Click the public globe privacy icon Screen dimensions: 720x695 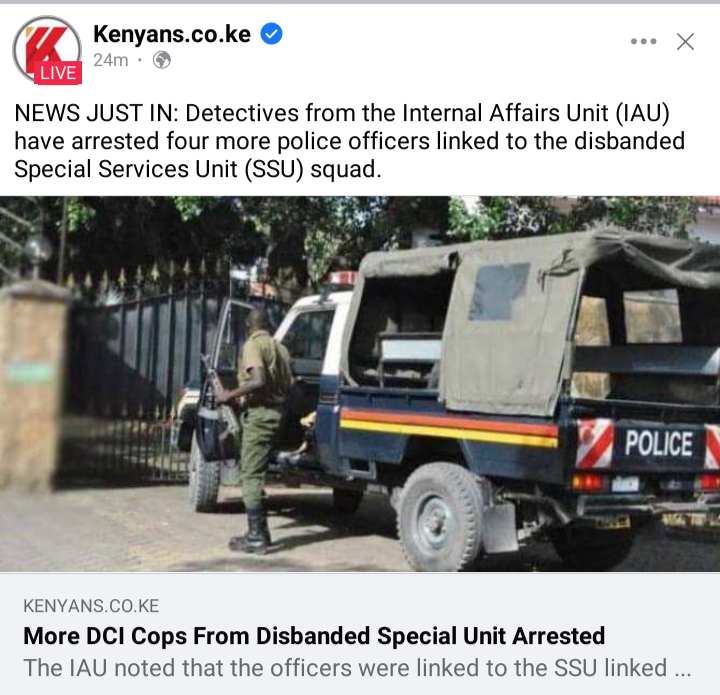pyautogui.click(x=162, y=60)
